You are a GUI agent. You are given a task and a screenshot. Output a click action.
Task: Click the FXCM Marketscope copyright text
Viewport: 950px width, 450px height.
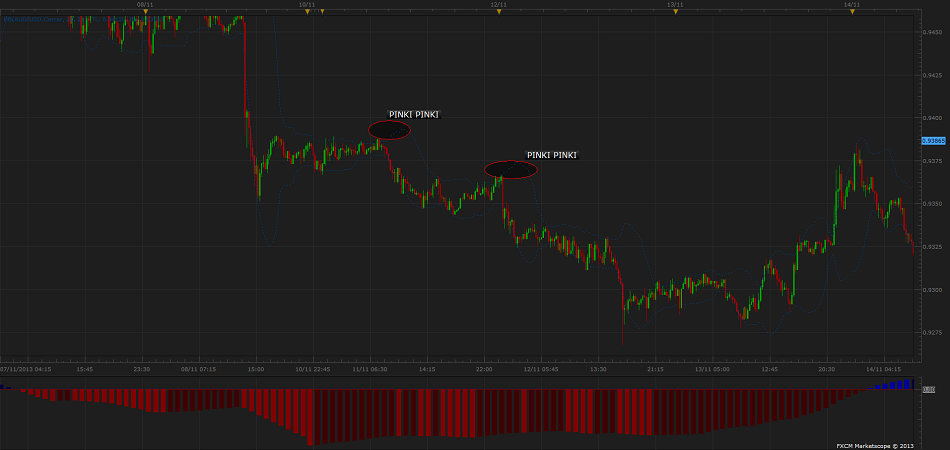873,445
